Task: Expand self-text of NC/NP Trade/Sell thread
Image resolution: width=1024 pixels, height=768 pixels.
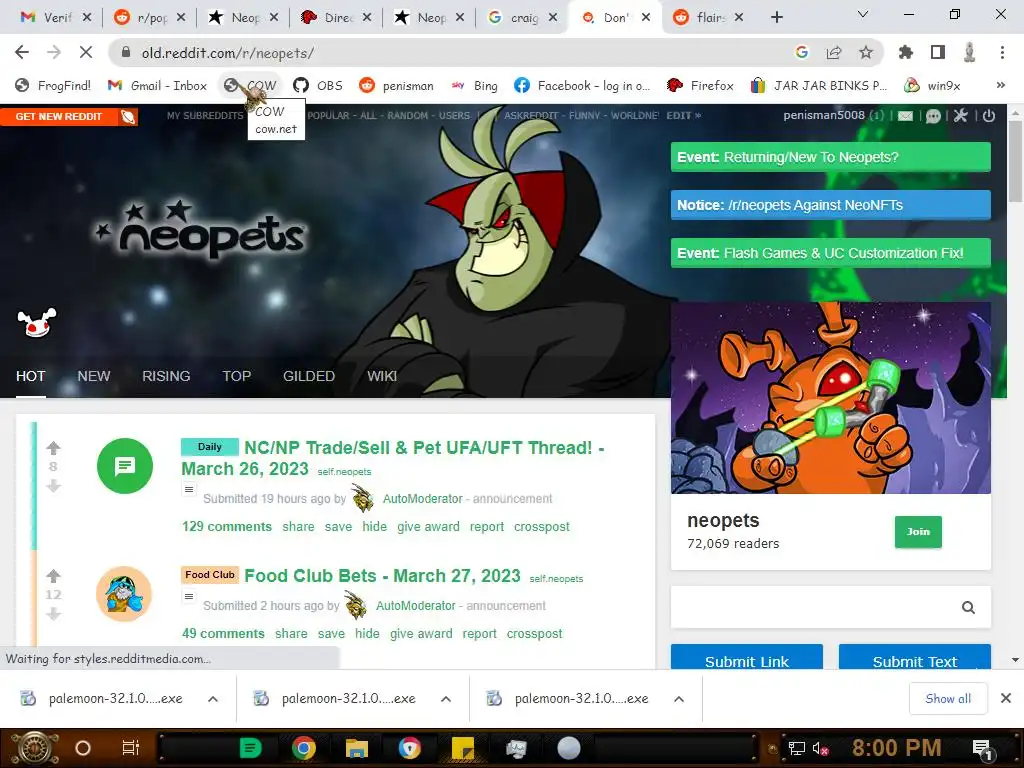Action: [x=189, y=489]
